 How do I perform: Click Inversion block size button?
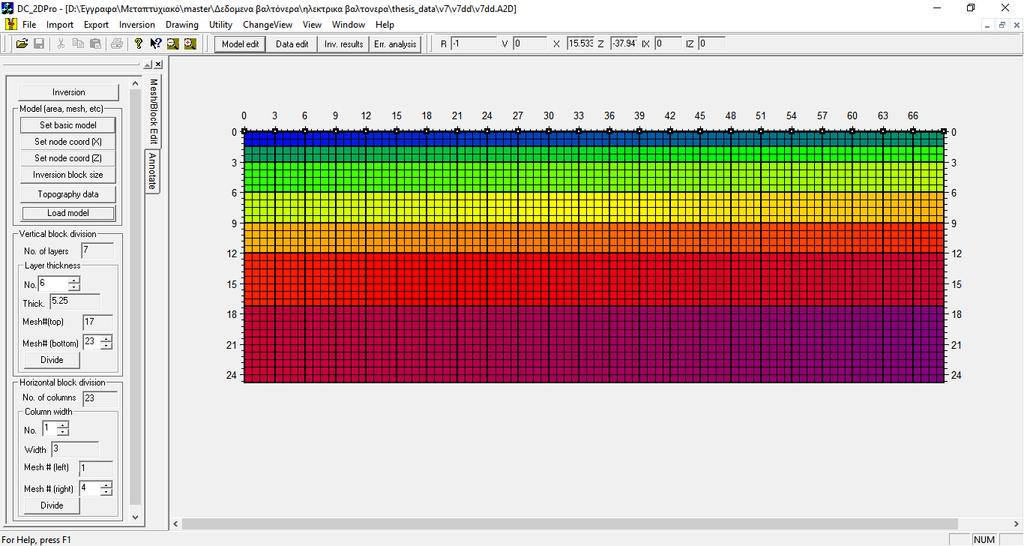click(x=68, y=174)
